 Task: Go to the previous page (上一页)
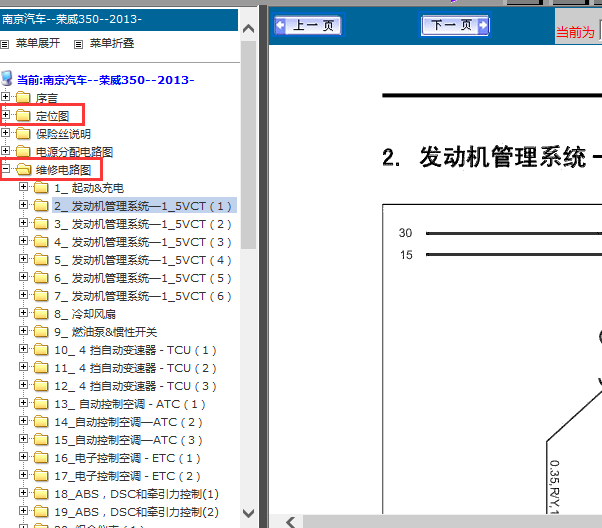coord(309,25)
